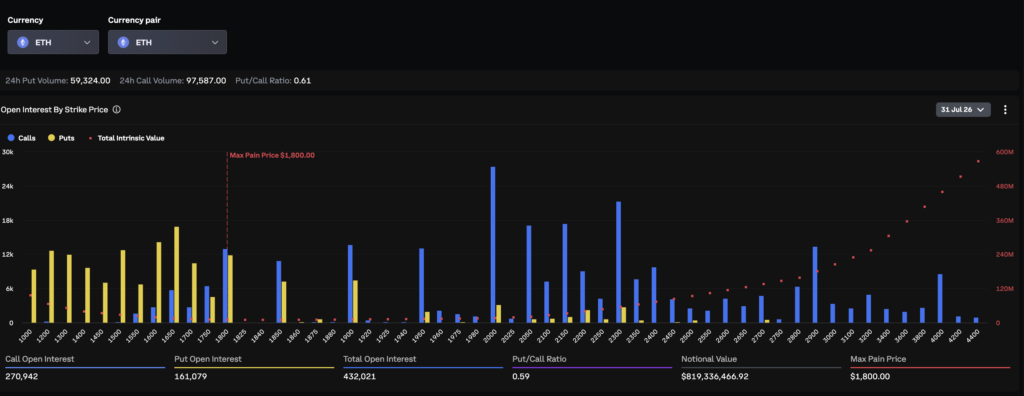This screenshot has height=396, width=1024.
Task: Open the Currency ETH dropdown
Action: click(53, 42)
